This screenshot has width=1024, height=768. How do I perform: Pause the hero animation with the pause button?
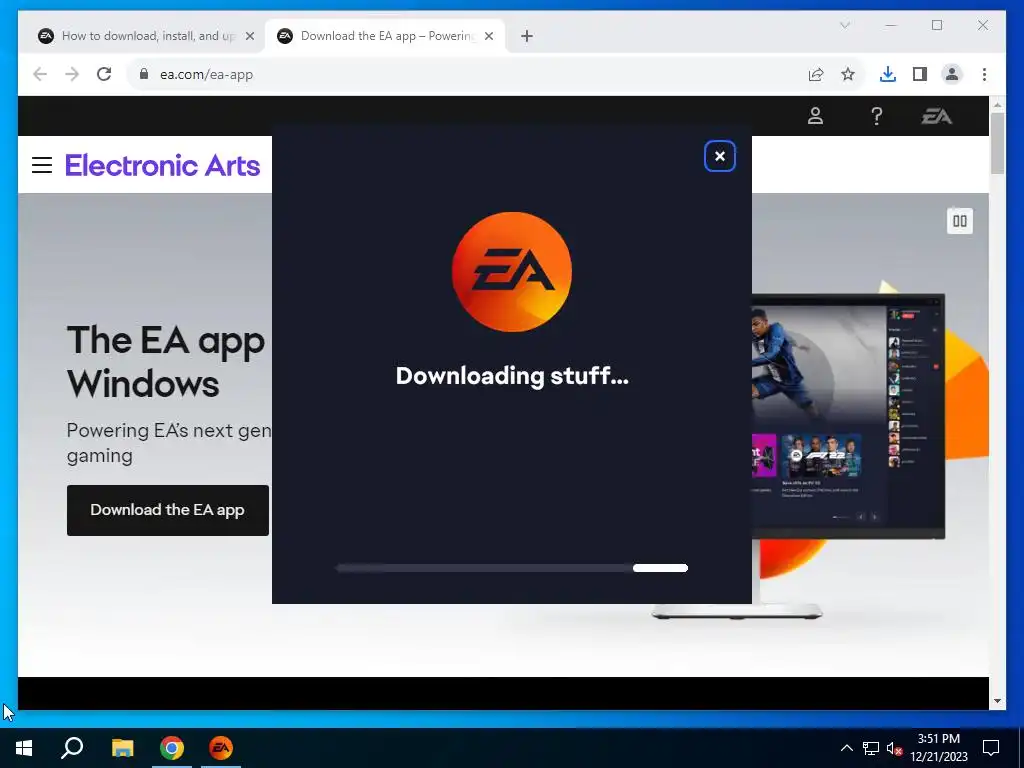tap(959, 221)
